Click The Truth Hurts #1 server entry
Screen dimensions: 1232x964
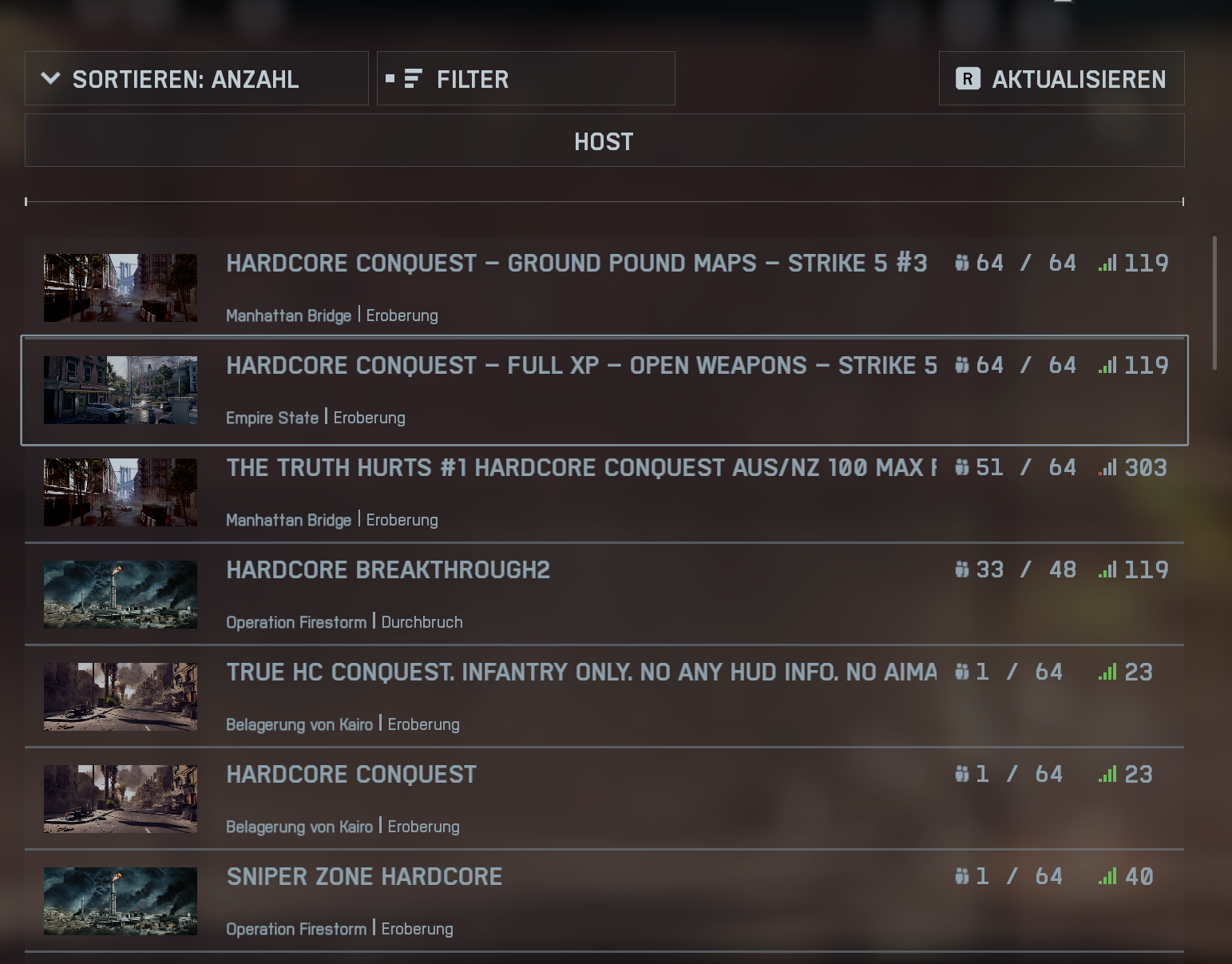point(604,492)
